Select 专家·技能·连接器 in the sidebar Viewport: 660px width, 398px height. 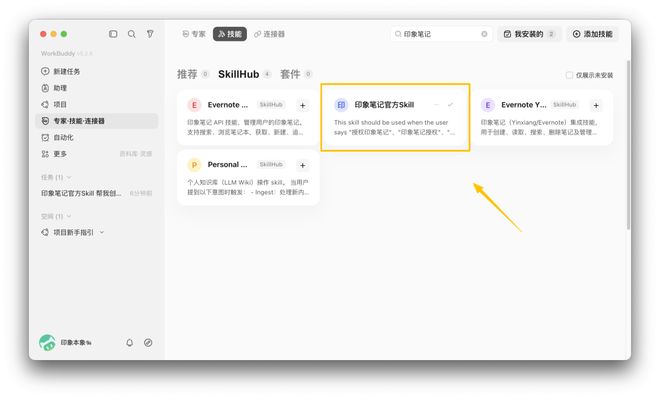pyautogui.click(x=97, y=121)
